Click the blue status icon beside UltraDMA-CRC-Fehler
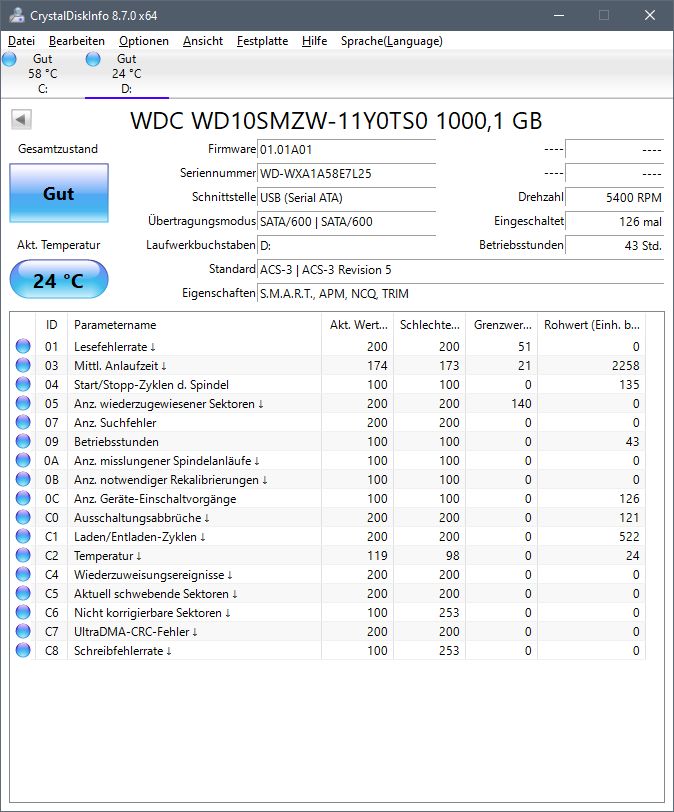The height and width of the screenshot is (812, 674). (x=22, y=633)
